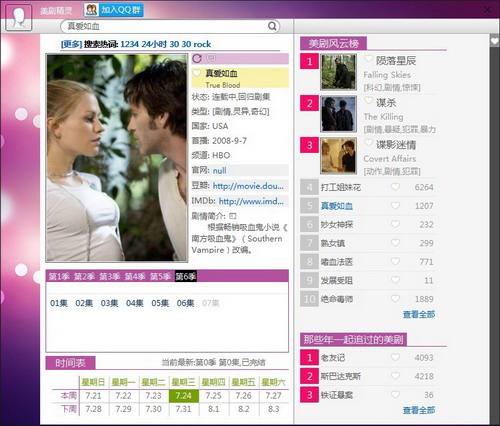Image resolution: width=500 pixels, height=426 pixels.
Task: Toggle favorite heart for 陨落星辰
Action: coord(368,59)
